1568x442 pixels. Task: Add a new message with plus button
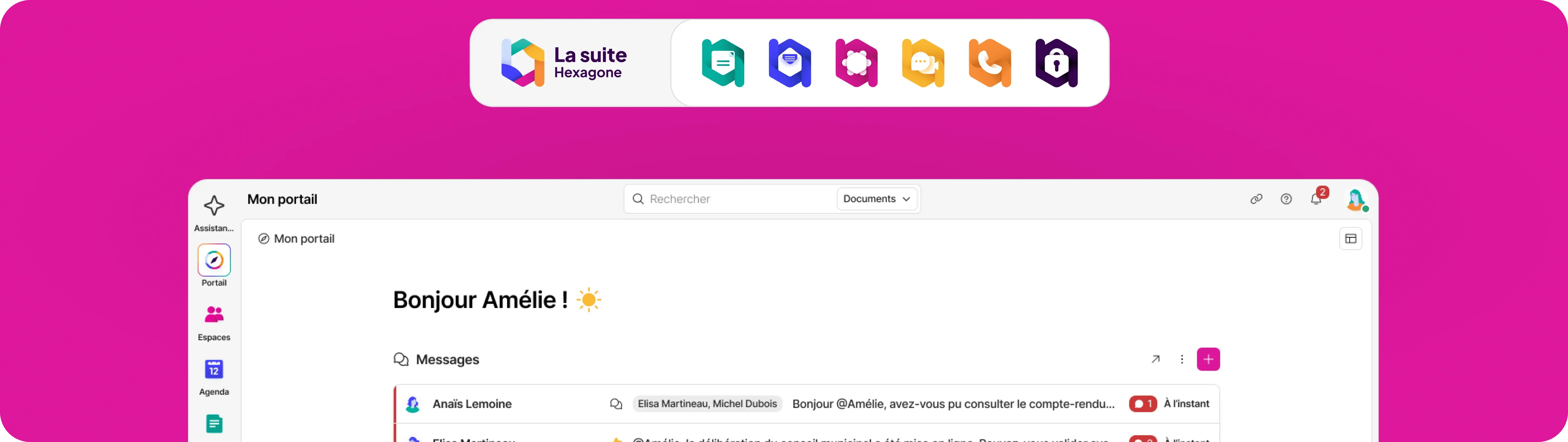[x=1208, y=359]
